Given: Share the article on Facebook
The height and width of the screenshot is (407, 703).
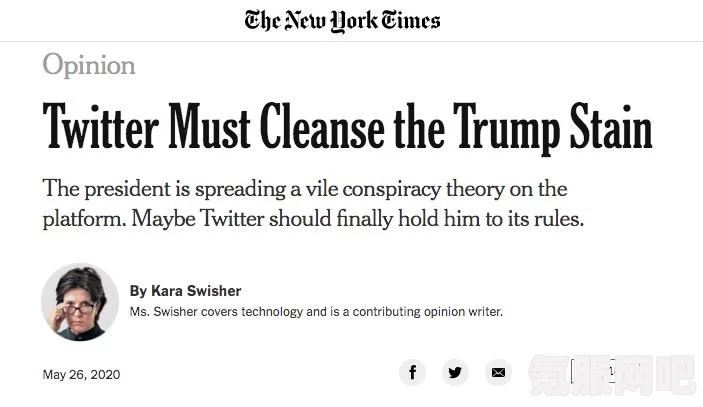Looking at the screenshot, I should 412,372.
